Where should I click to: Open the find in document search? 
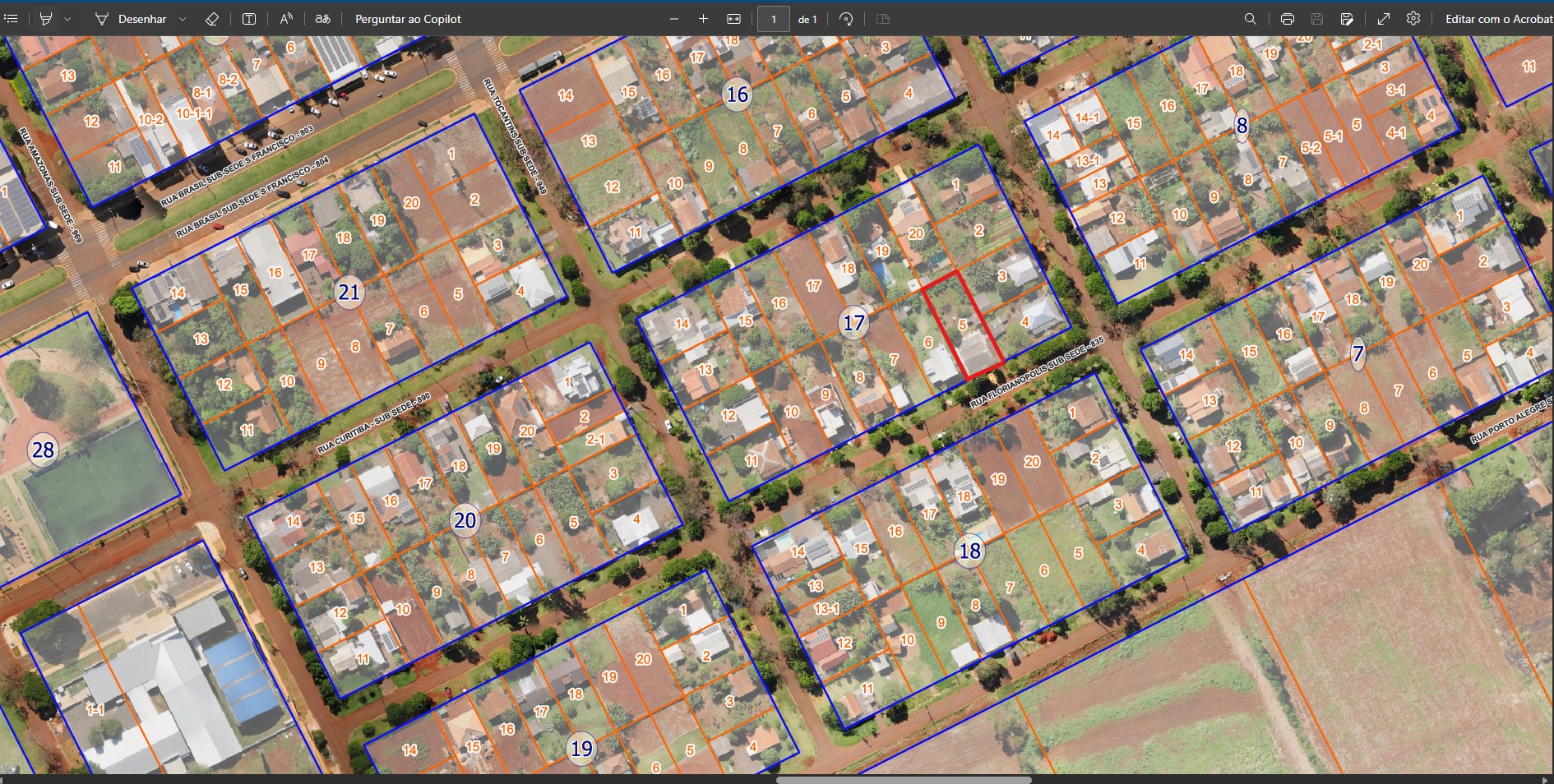point(1250,19)
